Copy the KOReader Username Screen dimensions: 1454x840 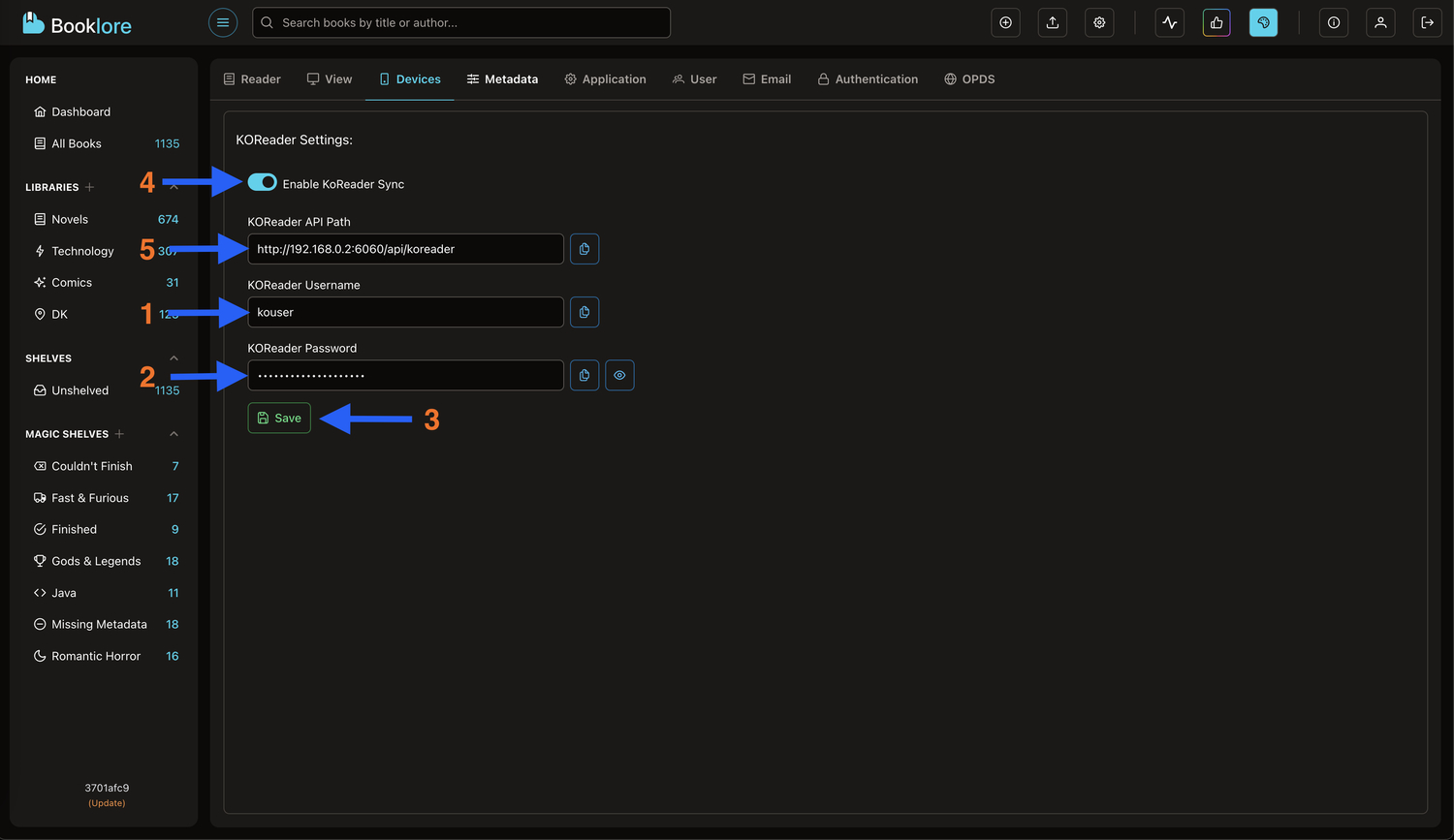pos(585,312)
